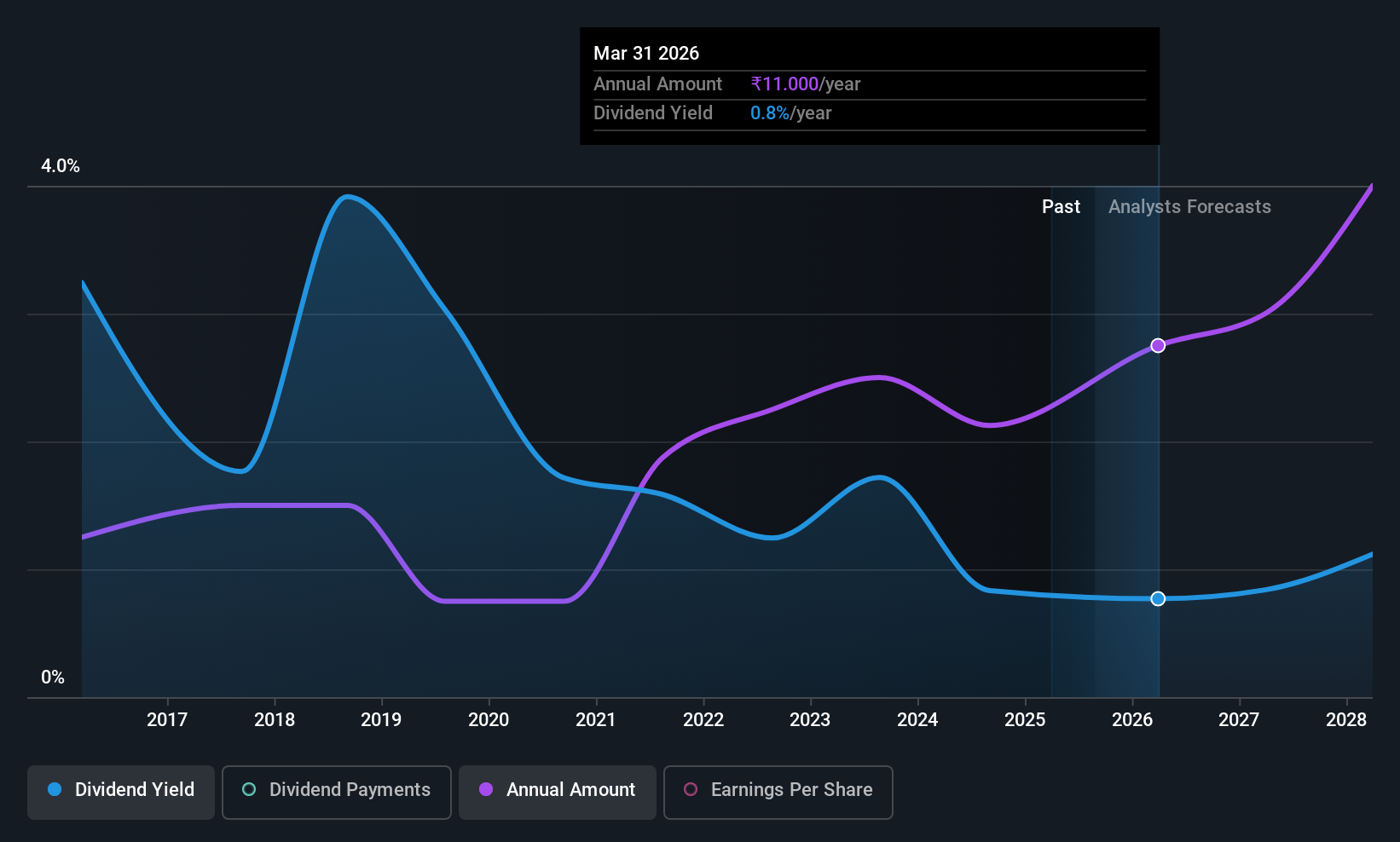The image size is (1400, 842).
Task: Click the 2020 x-axis year label
Action: (x=489, y=719)
